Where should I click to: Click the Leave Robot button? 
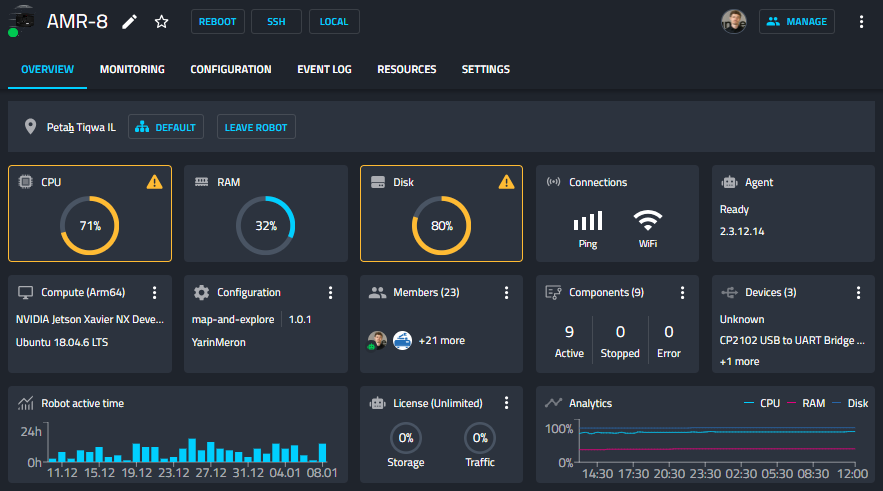256,127
